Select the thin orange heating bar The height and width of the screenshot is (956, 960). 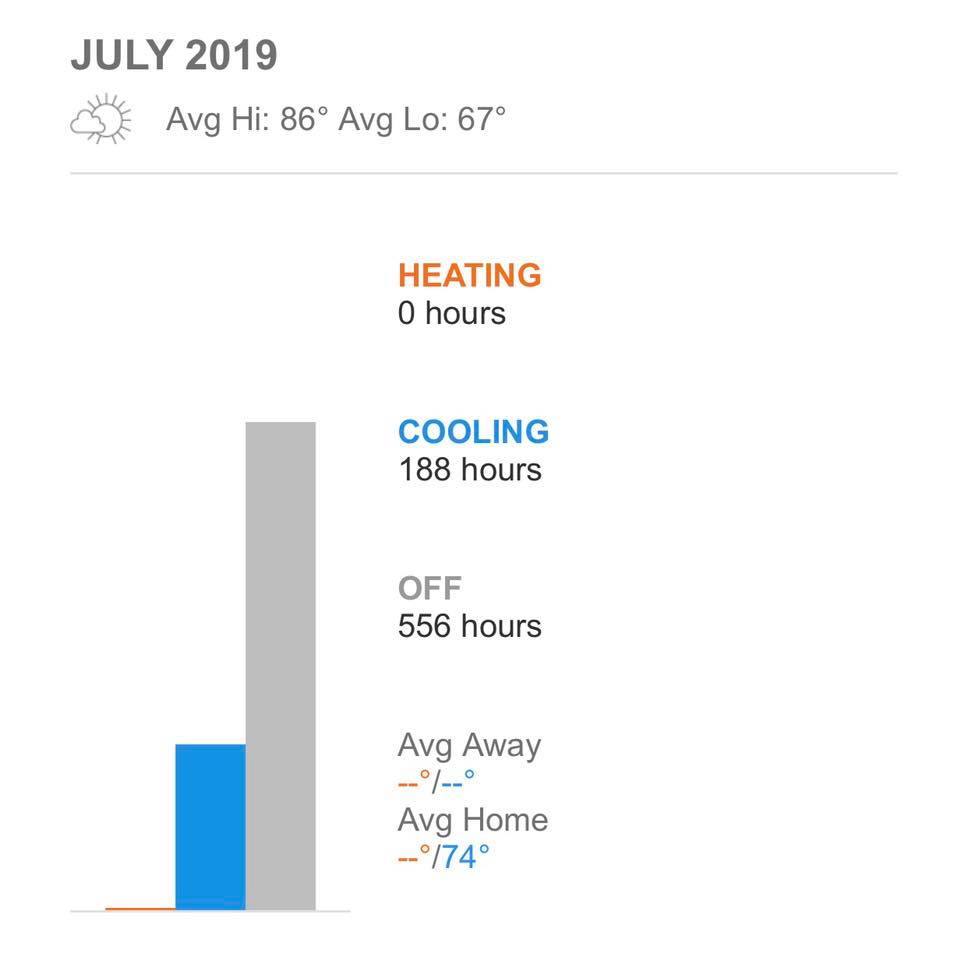tap(140, 909)
